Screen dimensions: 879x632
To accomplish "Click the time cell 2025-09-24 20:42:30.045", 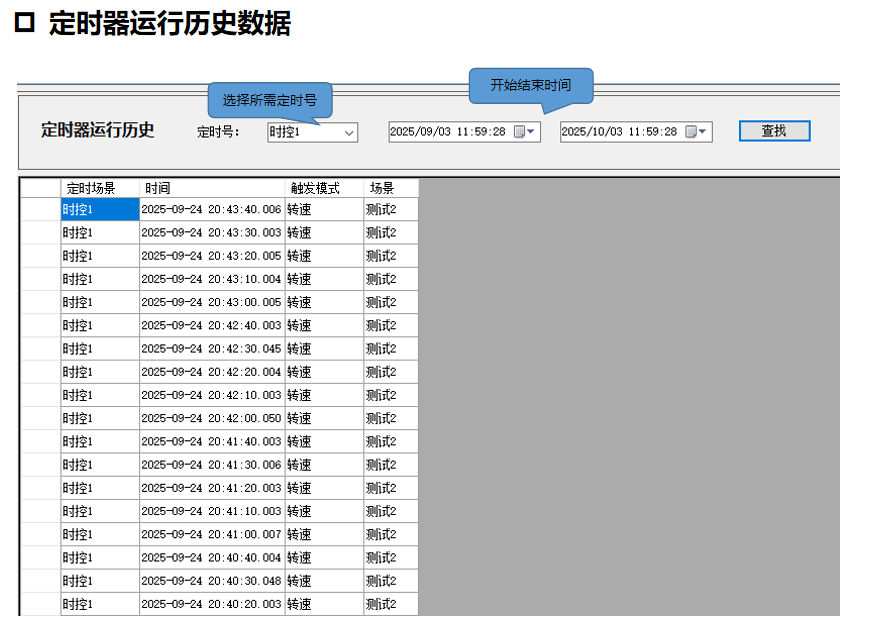I will coord(211,349).
